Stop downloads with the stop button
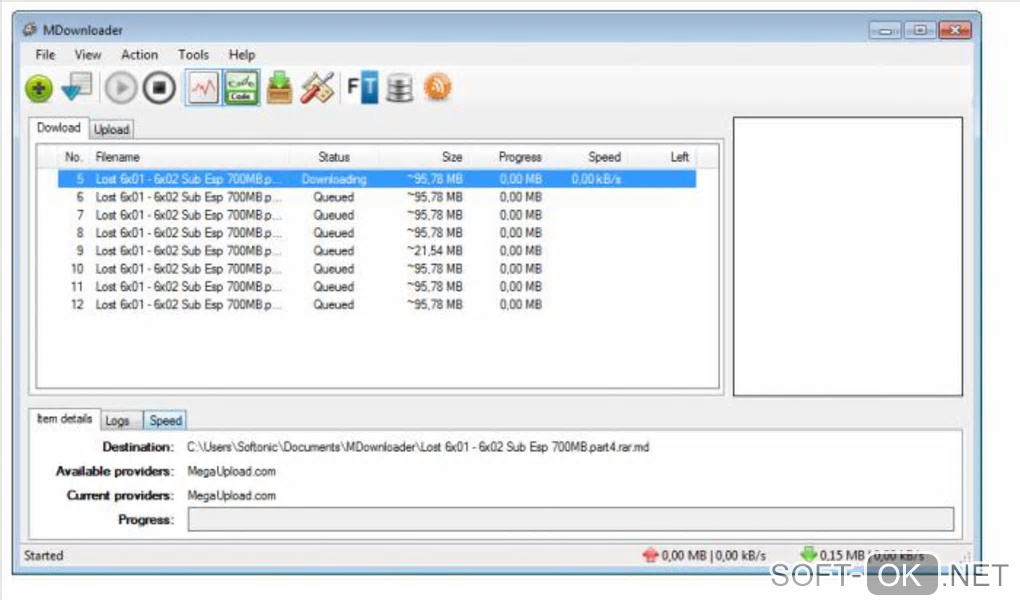The width and height of the screenshot is (1020, 600). pyautogui.click(x=159, y=88)
